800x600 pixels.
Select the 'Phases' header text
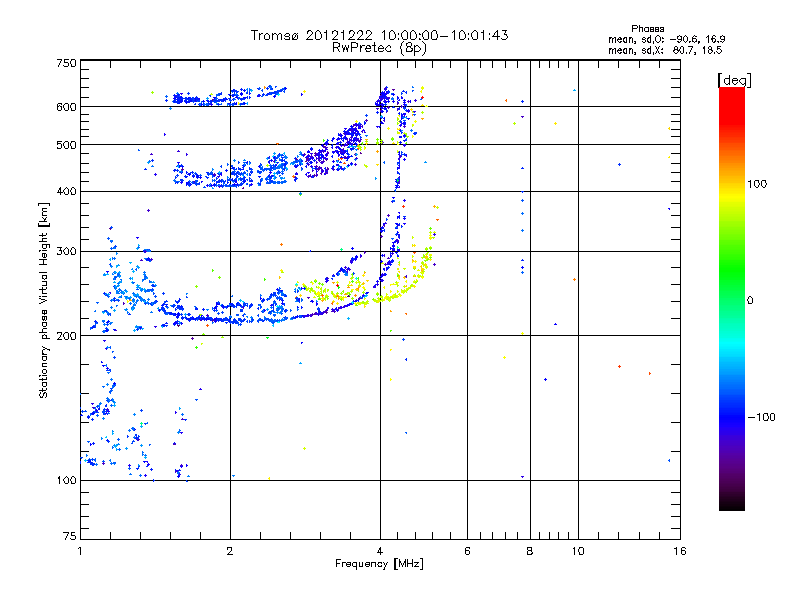[x=647, y=29]
